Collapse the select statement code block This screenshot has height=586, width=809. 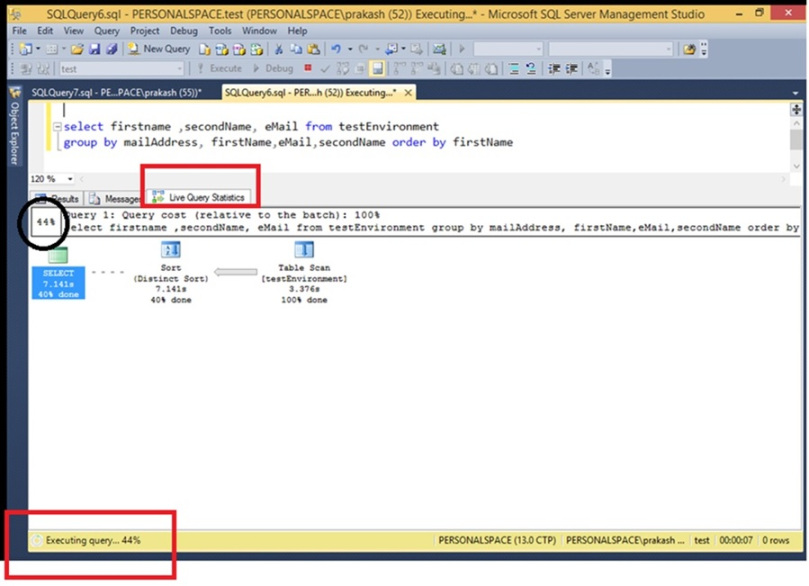click(57, 127)
